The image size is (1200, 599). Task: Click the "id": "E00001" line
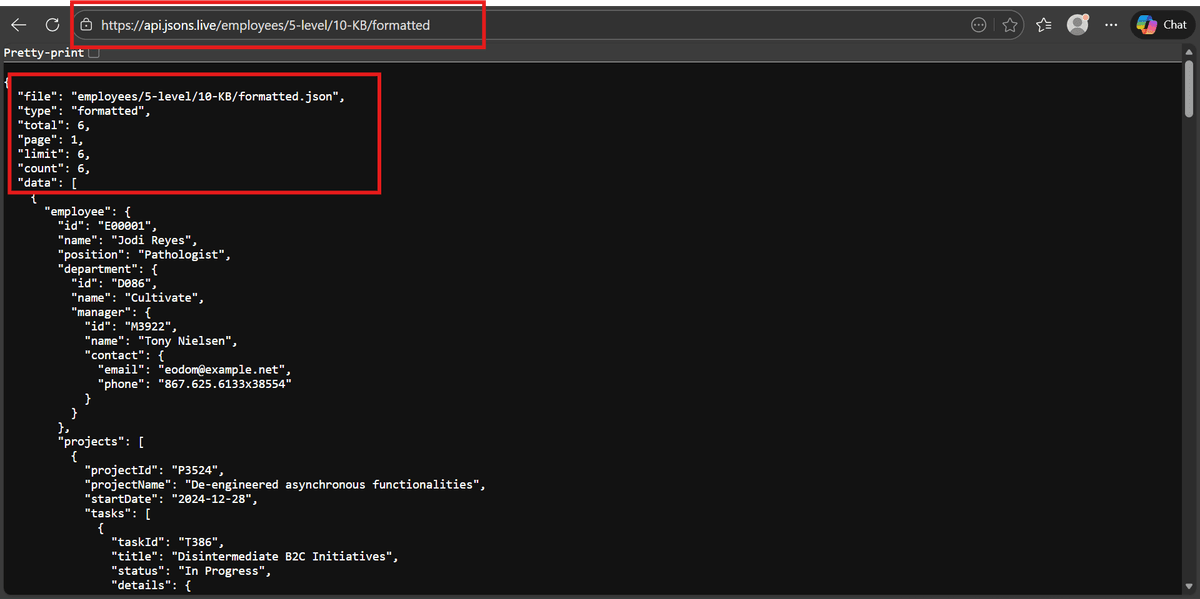[x=108, y=227]
